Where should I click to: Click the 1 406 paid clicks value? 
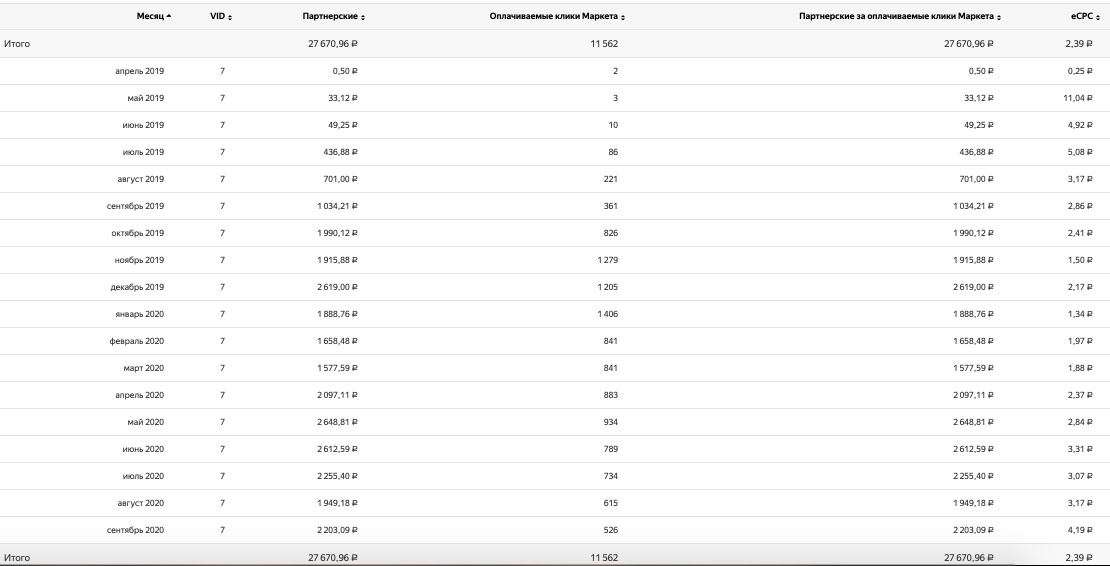(608, 314)
